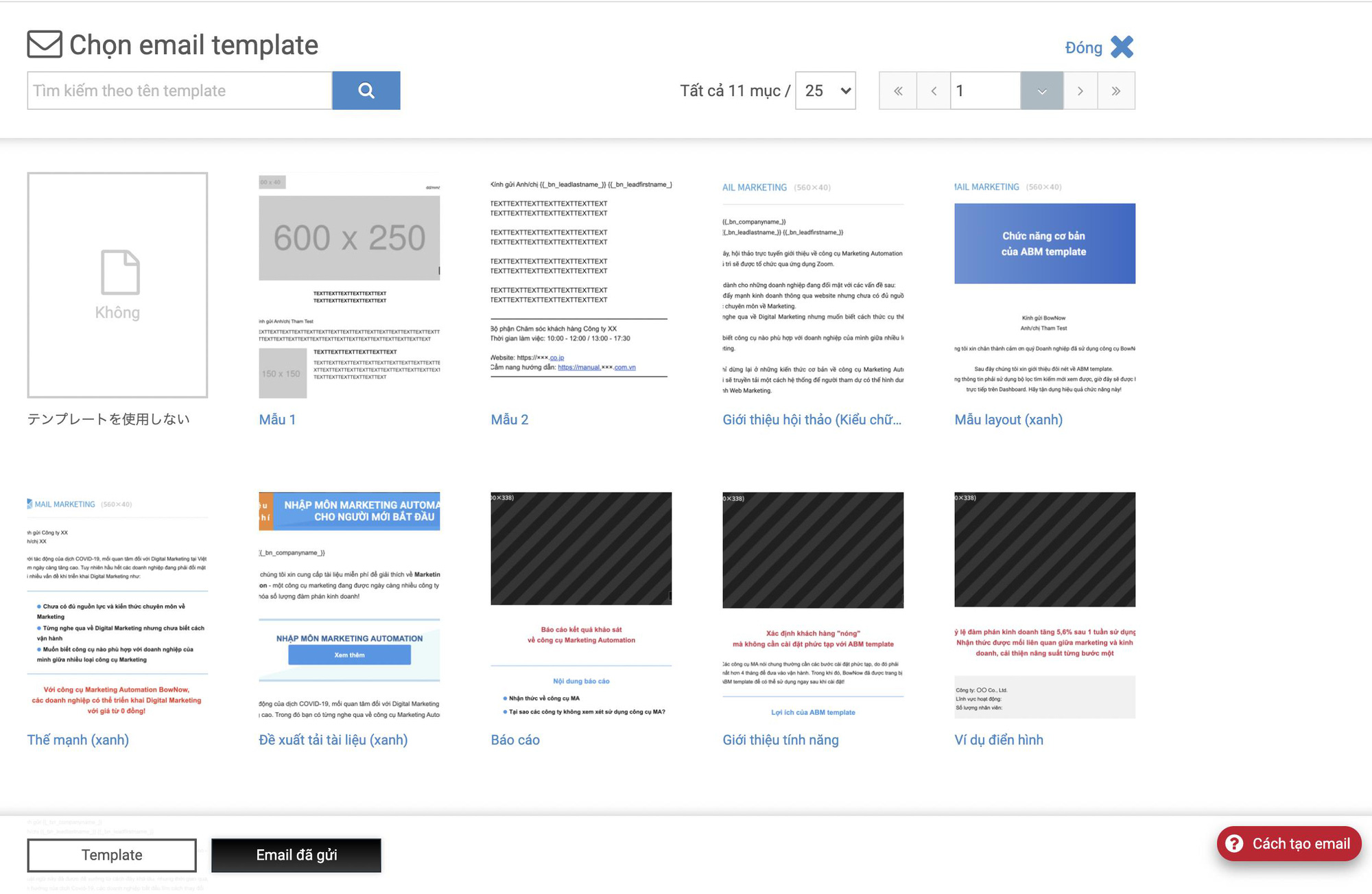Click the Đóng link
This screenshot has height=894, width=1372.
[x=1084, y=47]
